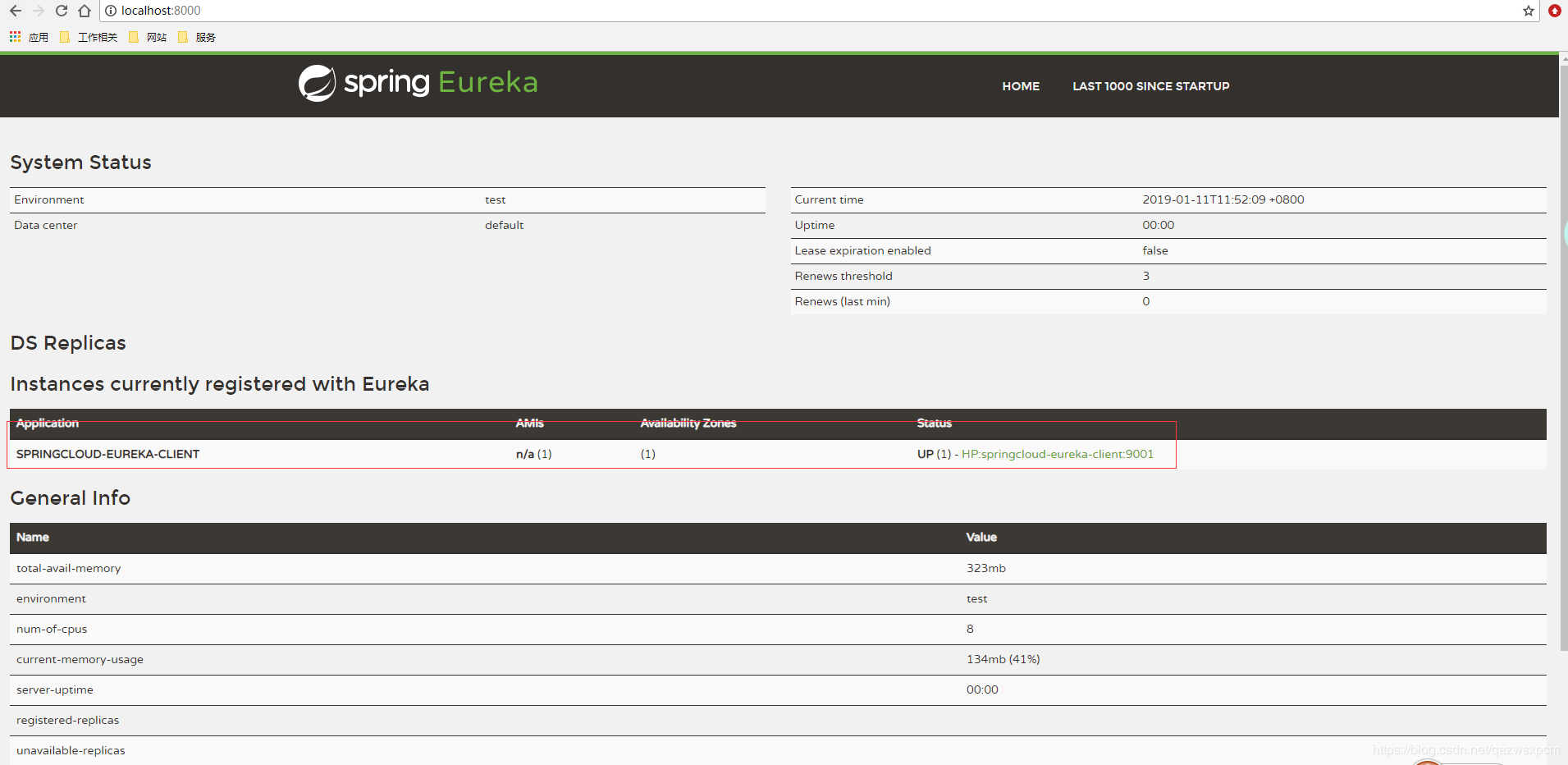Select the SPRINGCLOUD-EUREKA-CLIENT application name
The height and width of the screenshot is (765, 1568).
point(108,454)
